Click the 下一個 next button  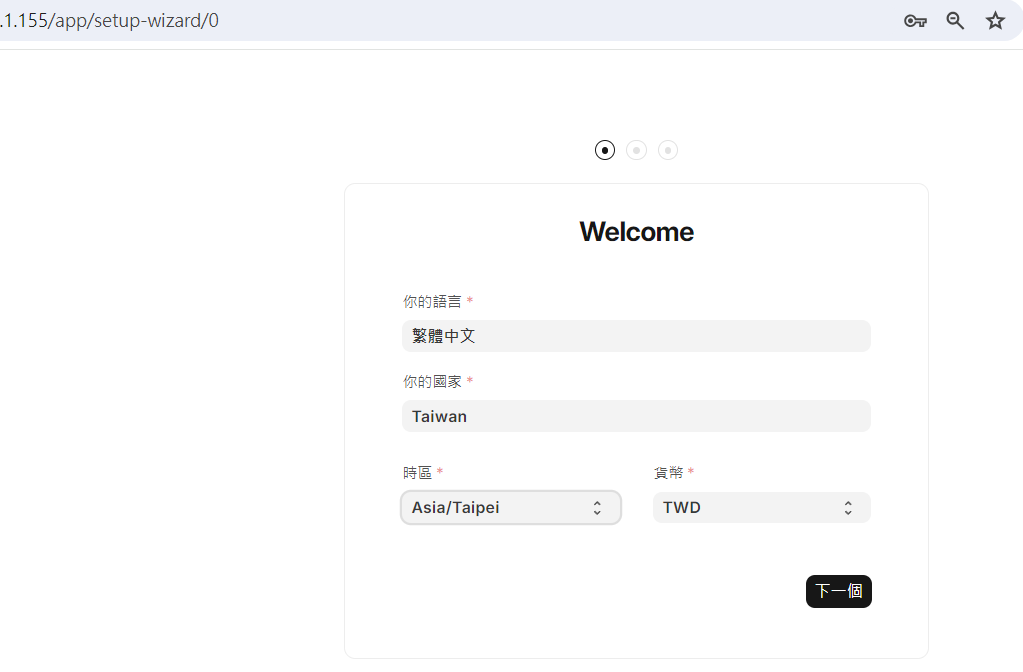(x=838, y=591)
